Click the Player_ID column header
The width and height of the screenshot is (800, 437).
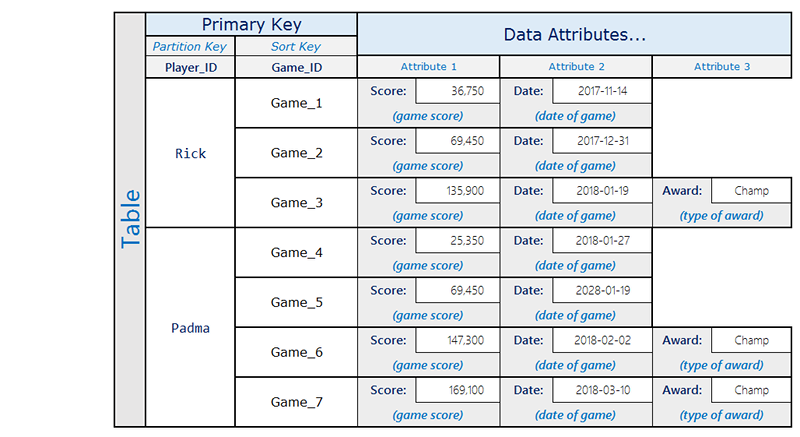(190, 67)
